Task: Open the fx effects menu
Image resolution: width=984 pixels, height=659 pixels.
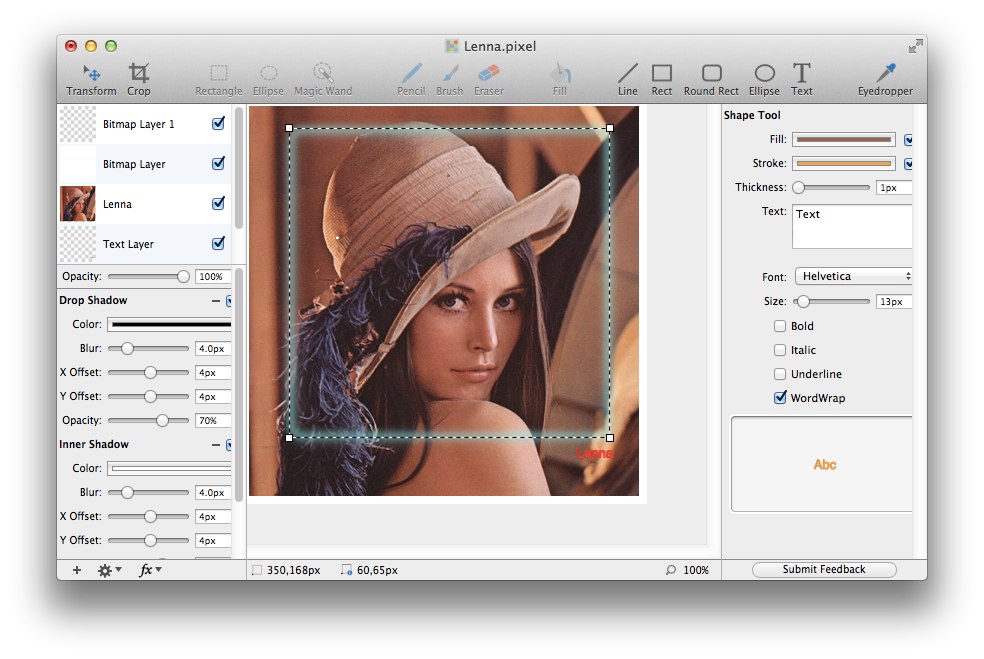Action: [x=149, y=570]
